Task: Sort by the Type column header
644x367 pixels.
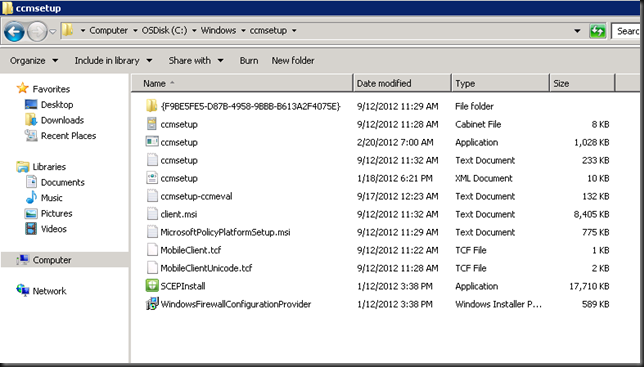Action: pyautogui.click(x=500, y=83)
